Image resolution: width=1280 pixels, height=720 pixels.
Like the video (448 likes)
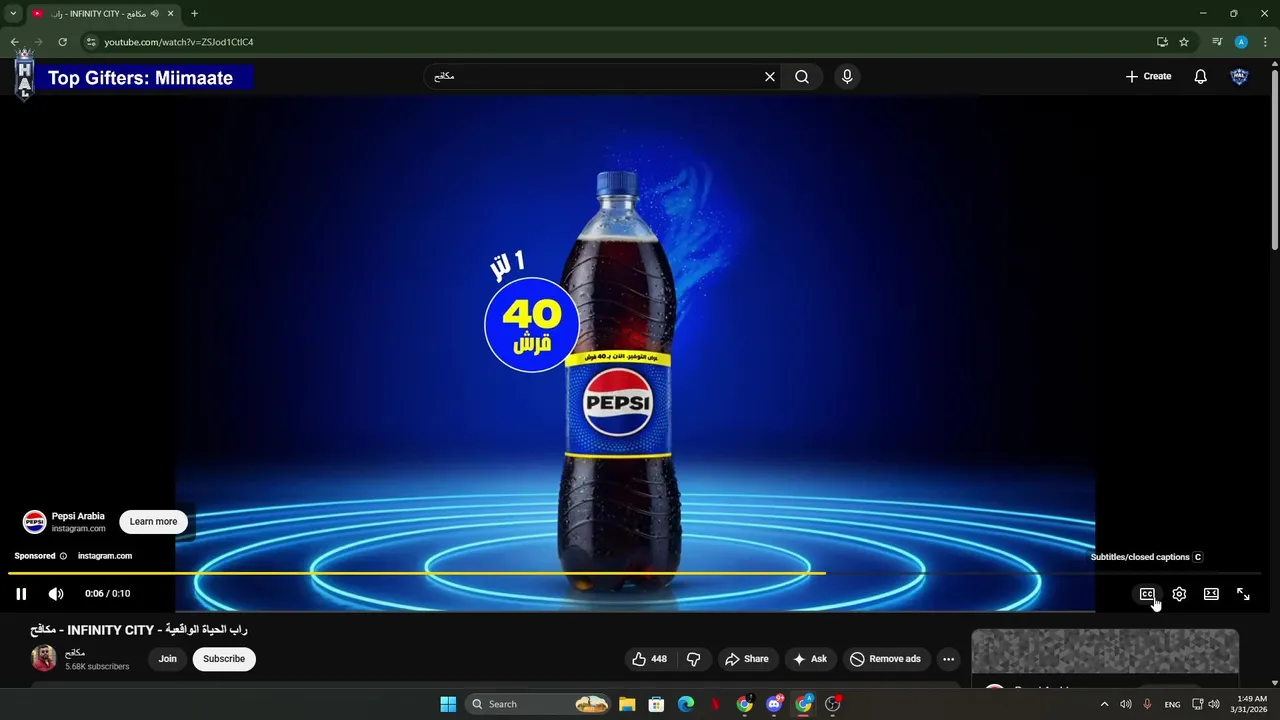tap(649, 659)
